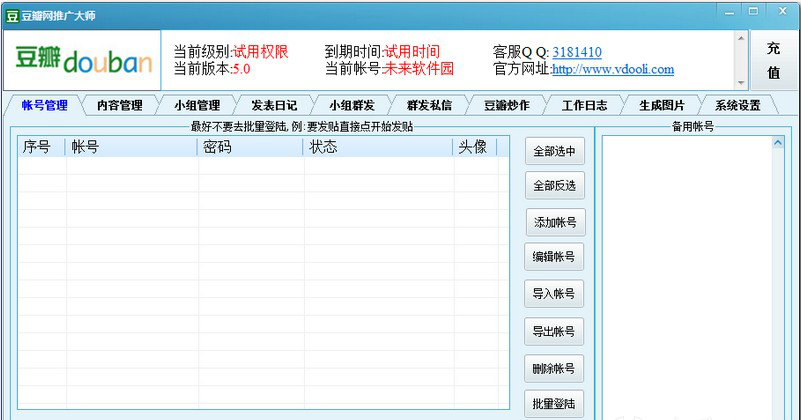This screenshot has height=420, width=801.
Task: Click the 全部反选 button
Action: pos(555,185)
